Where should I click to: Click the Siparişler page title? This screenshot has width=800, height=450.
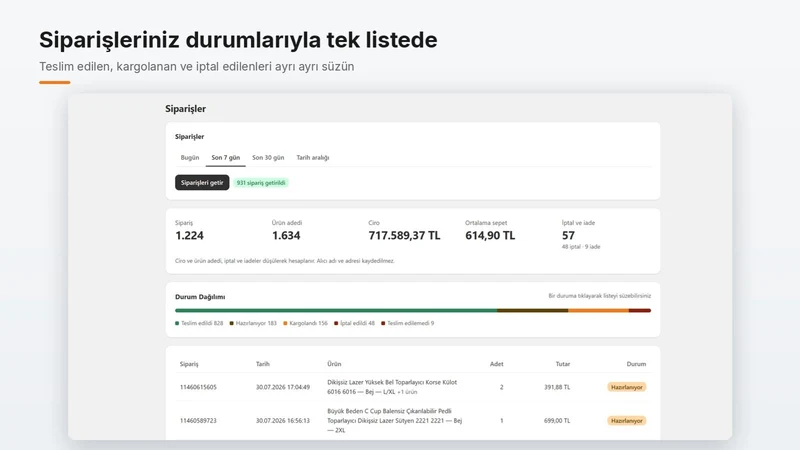tap(185, 109)
